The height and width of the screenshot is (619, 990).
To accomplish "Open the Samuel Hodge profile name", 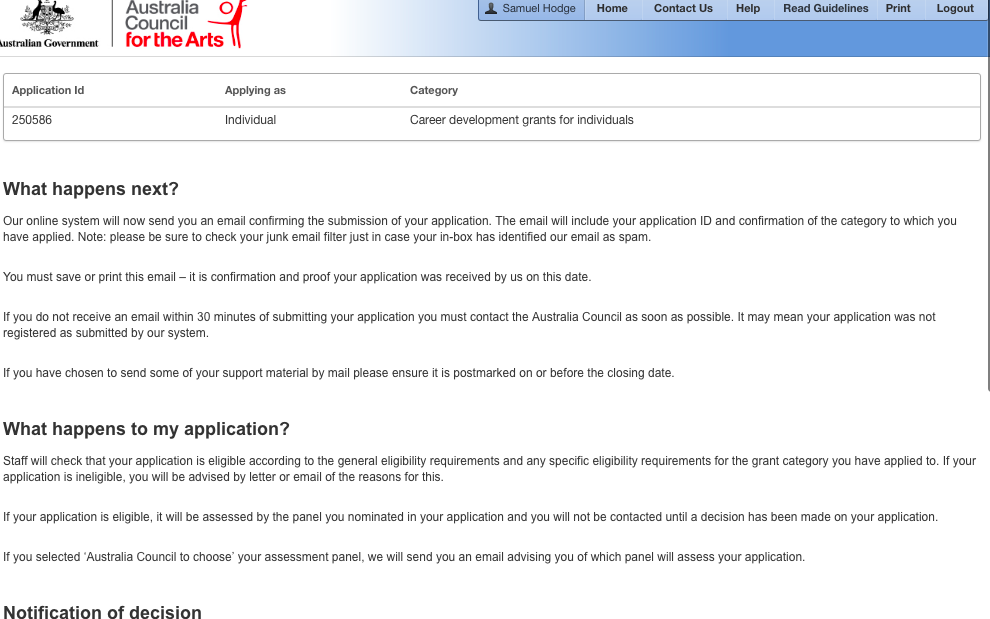I will point(539,8).
